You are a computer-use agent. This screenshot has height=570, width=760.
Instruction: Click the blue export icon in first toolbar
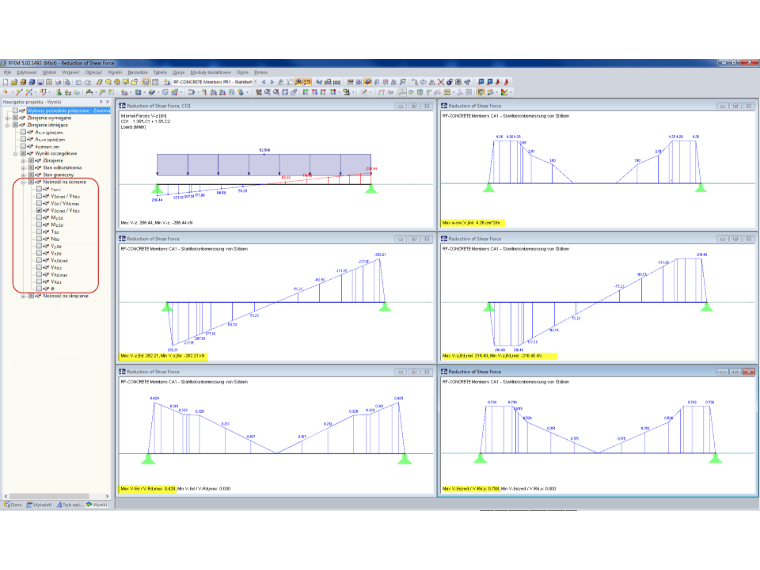[480, 82]
